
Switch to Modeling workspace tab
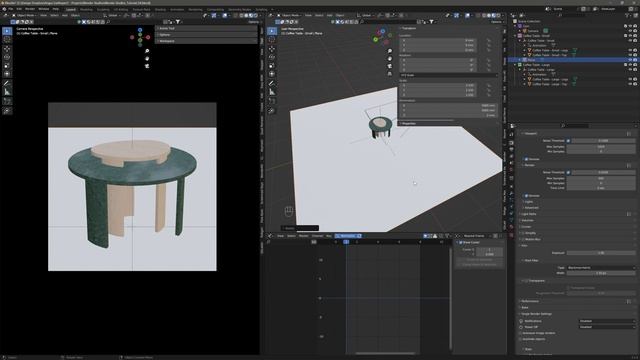(x=86, y=9)
